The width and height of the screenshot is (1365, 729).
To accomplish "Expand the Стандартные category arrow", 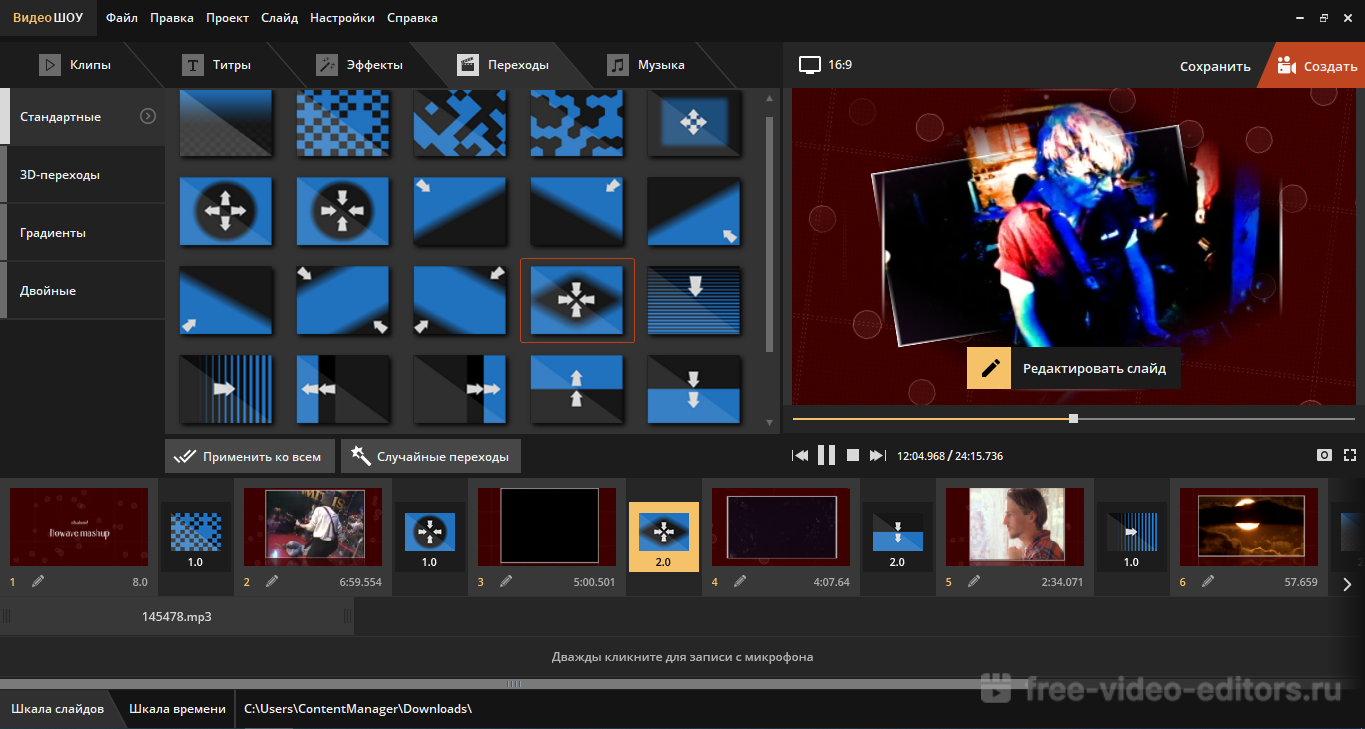I will click(x=148, y=116).
